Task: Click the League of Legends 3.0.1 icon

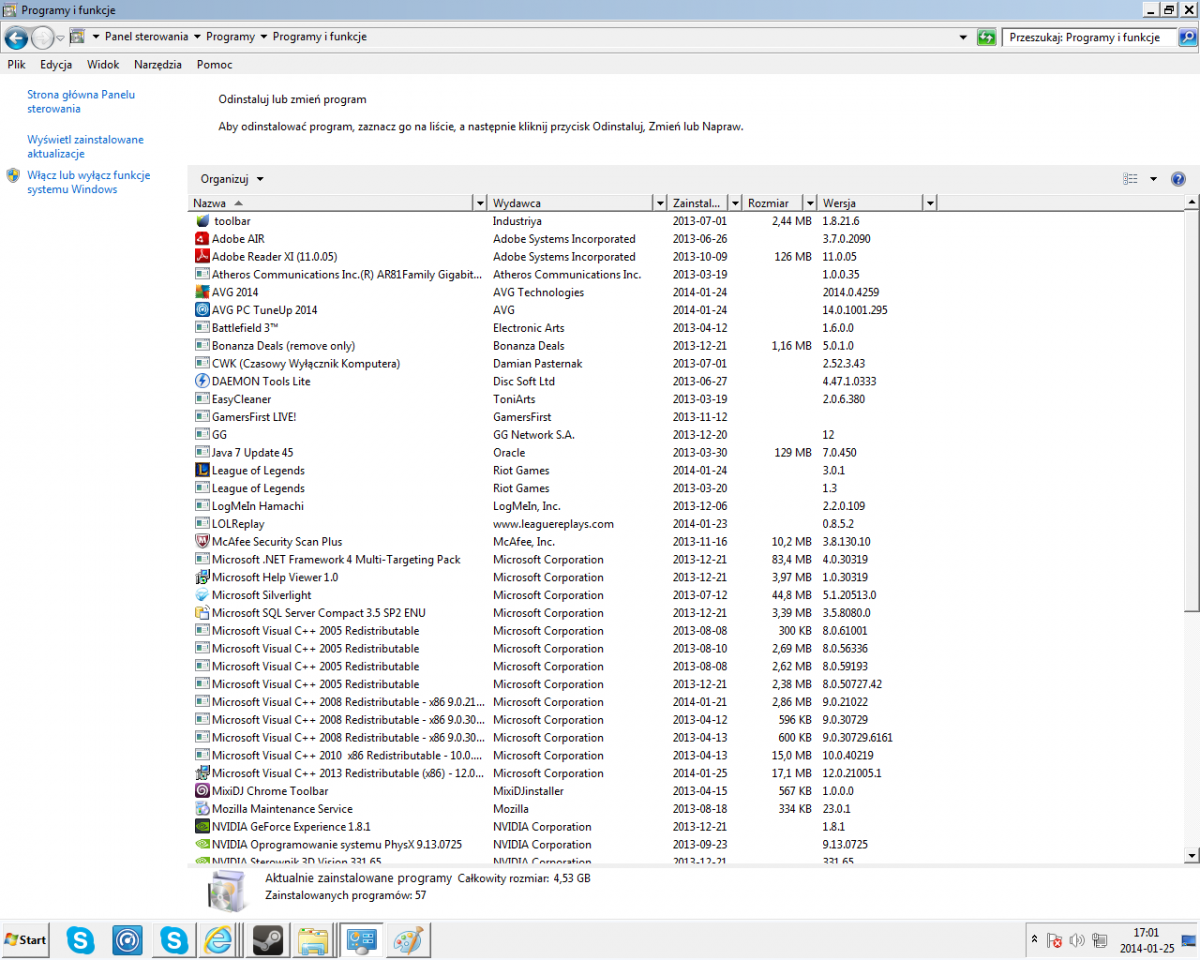Action: [x=203, y=470]
